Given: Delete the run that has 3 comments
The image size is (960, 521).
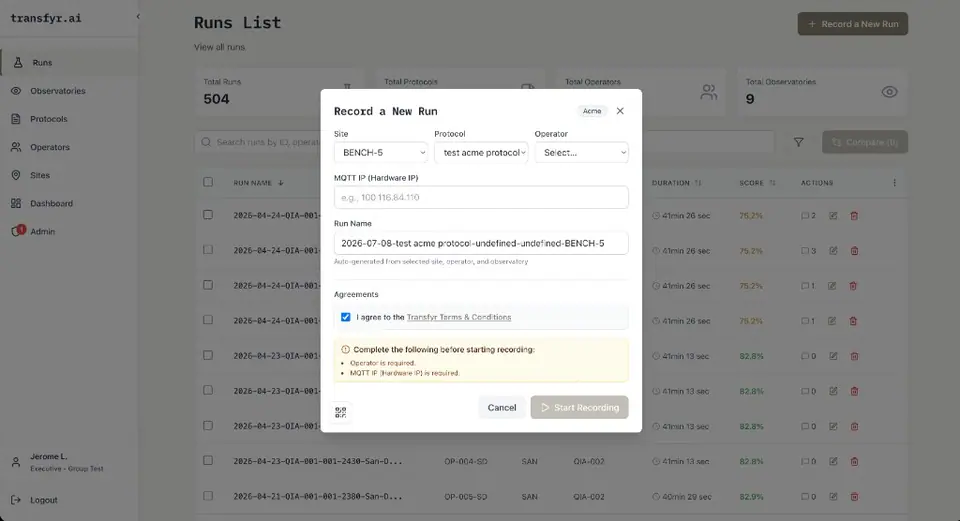Looking at the screenshot, I should pos(854,250).
